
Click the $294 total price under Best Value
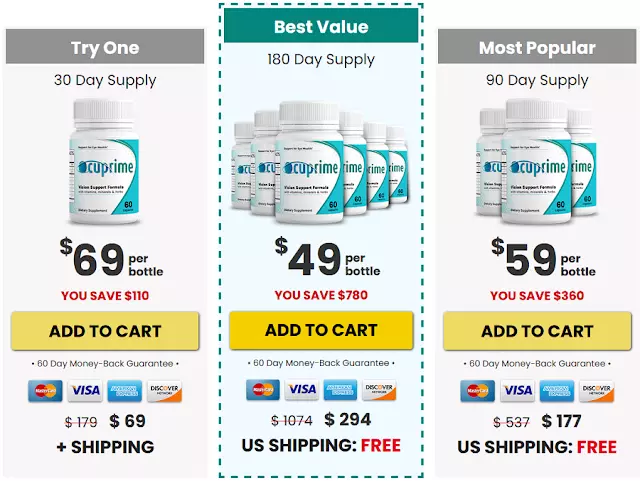[348, 419]
